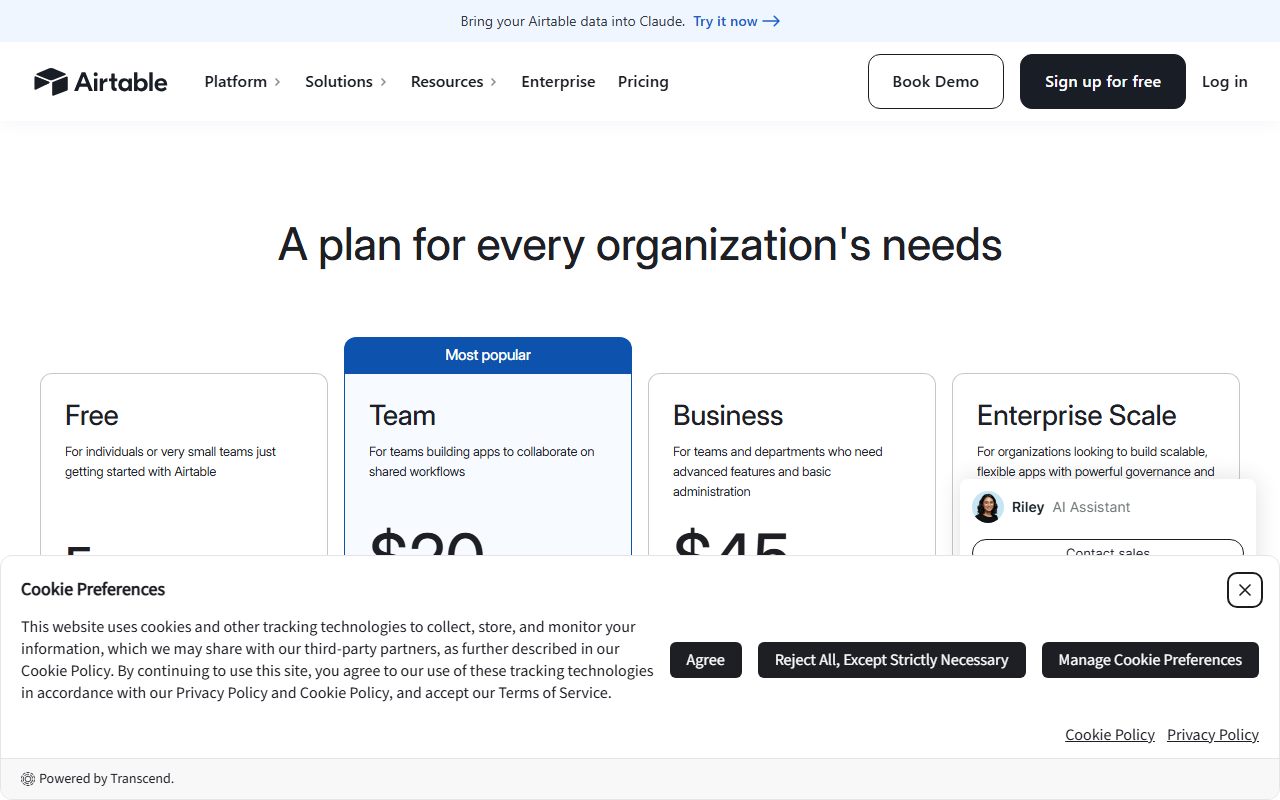Open the Privacy Policy link
This screenshot has height=800, width=1280.
point(1213,735)
